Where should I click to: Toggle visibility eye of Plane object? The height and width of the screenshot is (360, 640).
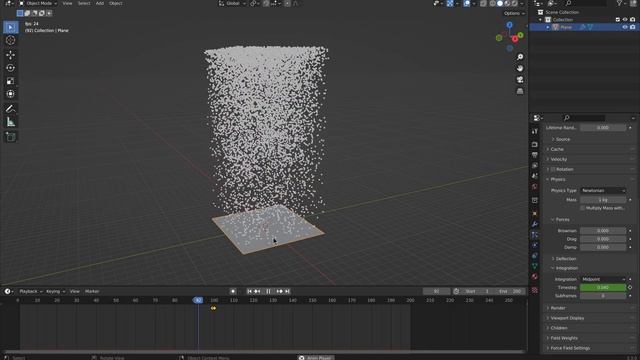tap(625, 27)
